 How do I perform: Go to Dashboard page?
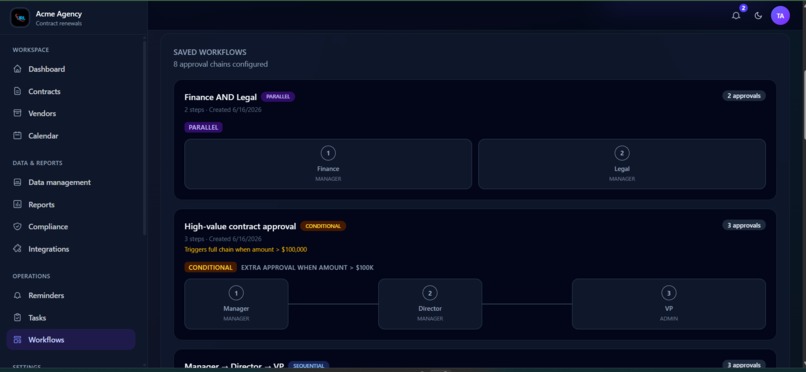[x=71, y=69]
